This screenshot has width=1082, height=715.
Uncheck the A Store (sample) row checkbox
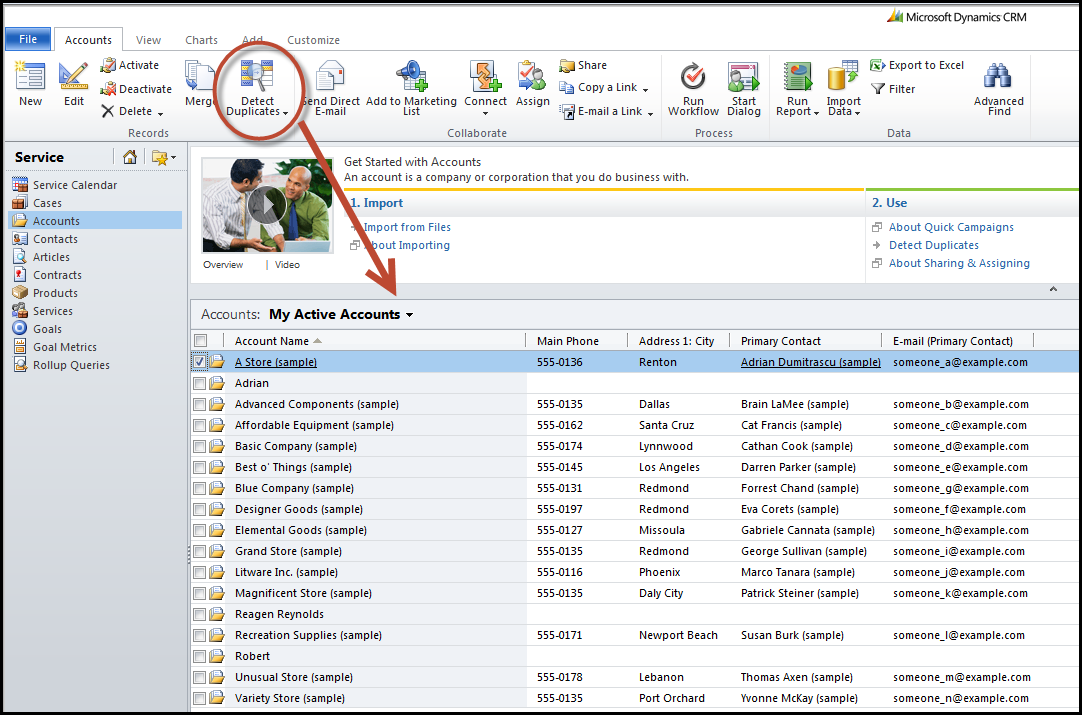pos(199,362)
